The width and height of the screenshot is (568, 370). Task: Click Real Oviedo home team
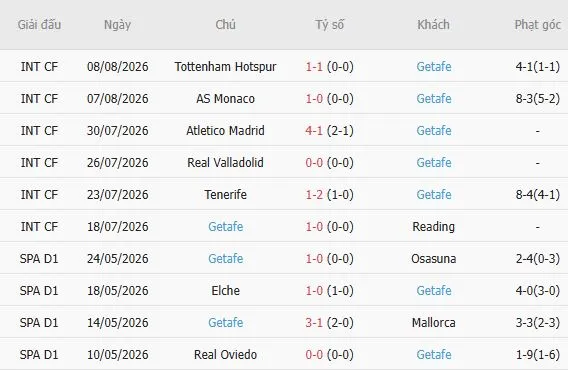[225, 354]
